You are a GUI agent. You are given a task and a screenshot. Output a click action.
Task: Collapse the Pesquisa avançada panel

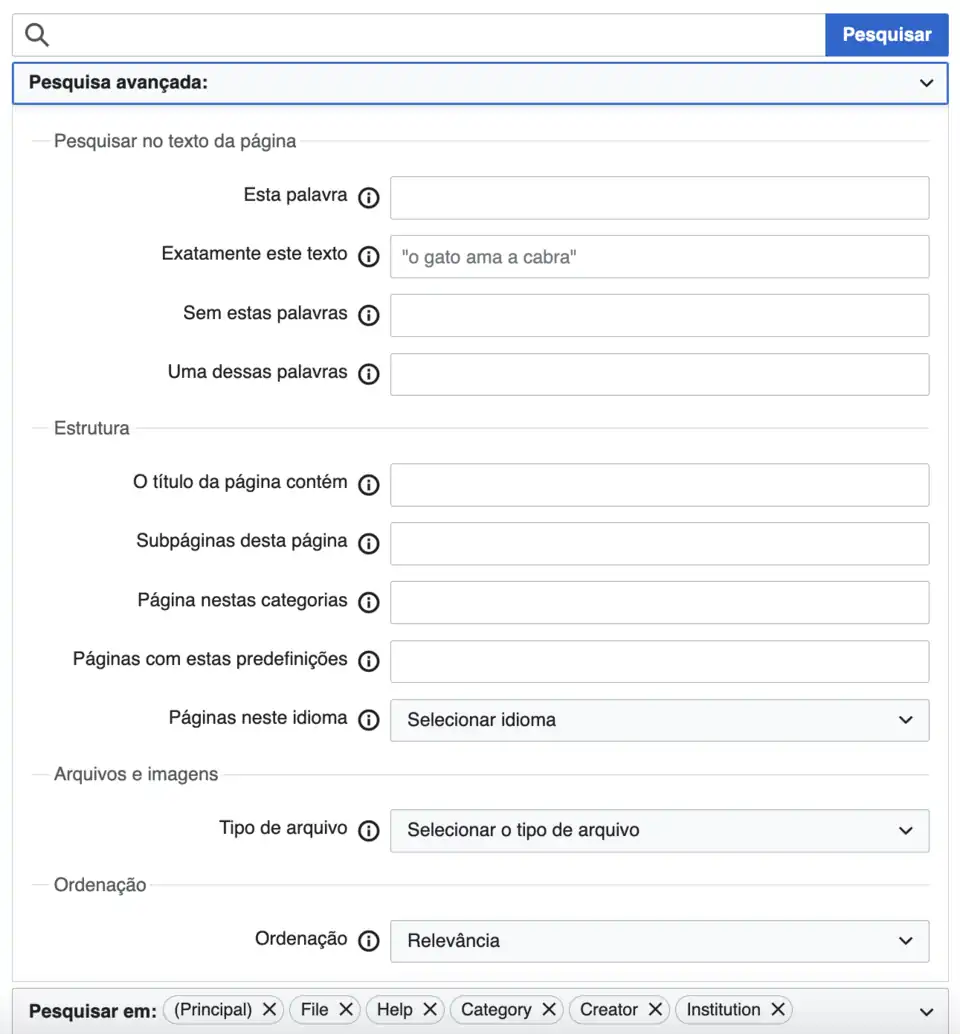pyautogui.click(x=926, y=83)
